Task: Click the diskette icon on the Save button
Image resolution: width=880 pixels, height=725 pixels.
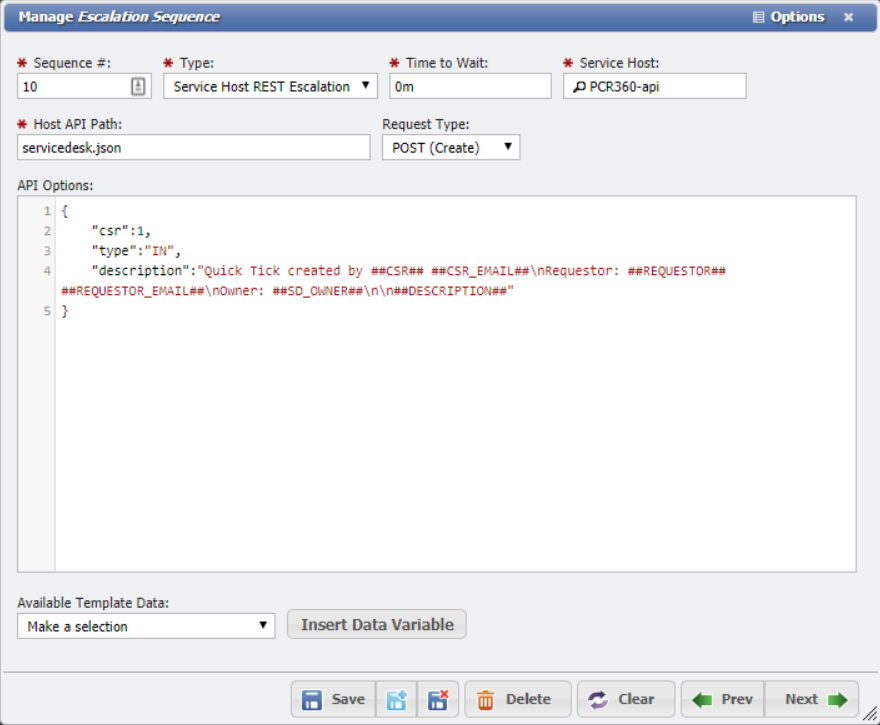Action: [313, 699]
